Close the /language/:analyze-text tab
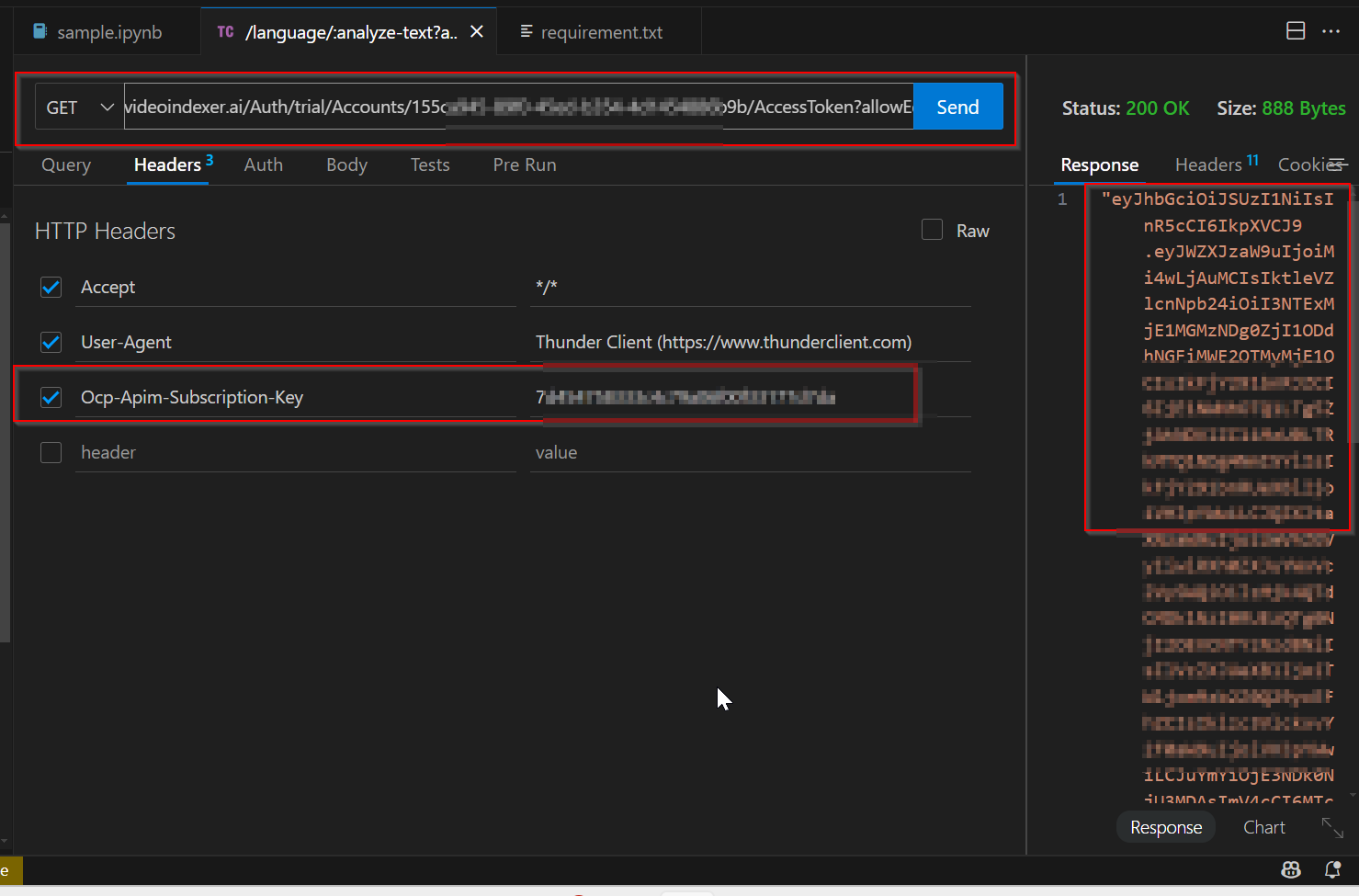 click(477, 31)
